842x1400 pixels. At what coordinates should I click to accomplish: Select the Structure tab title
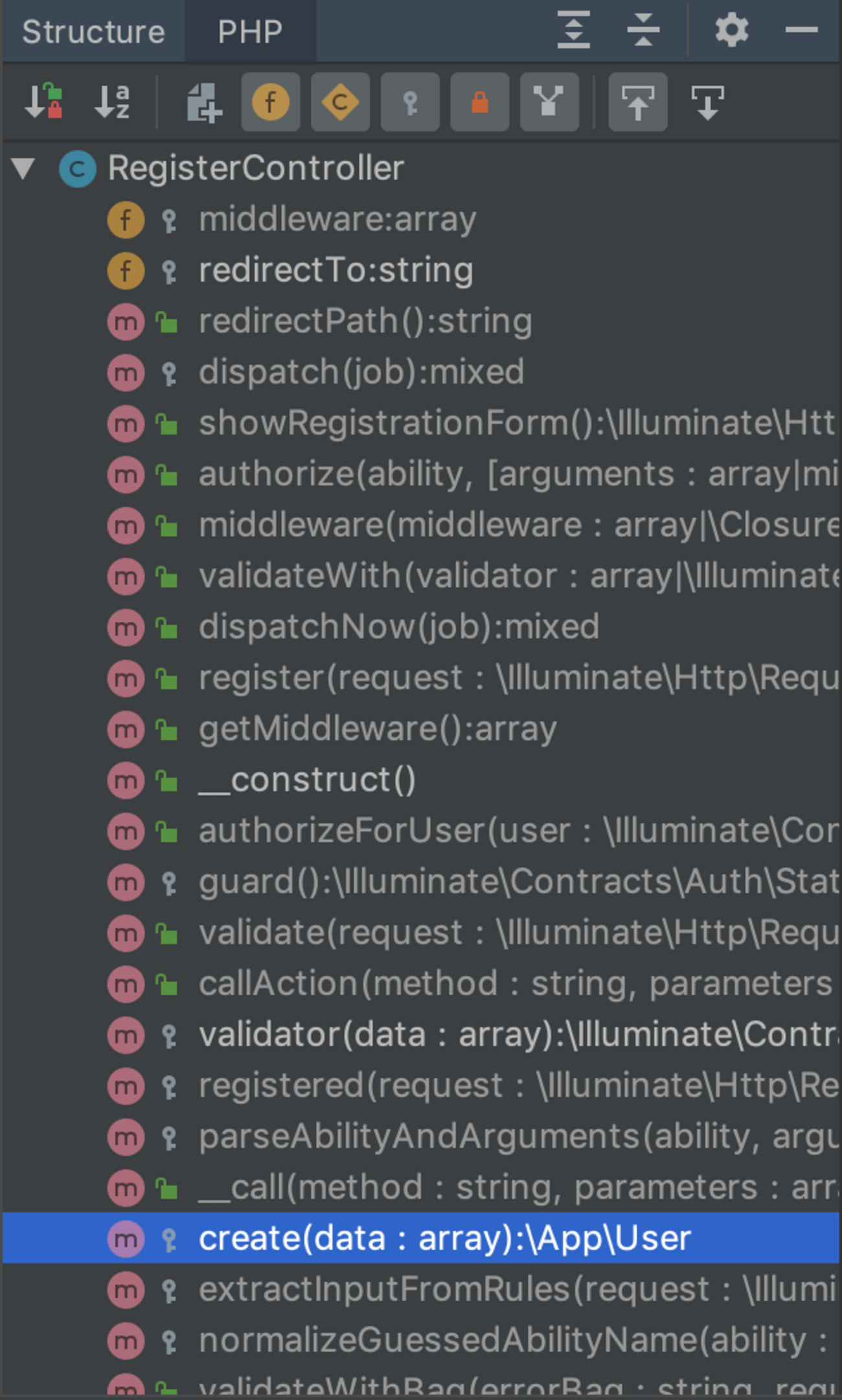tap(94, 32)
